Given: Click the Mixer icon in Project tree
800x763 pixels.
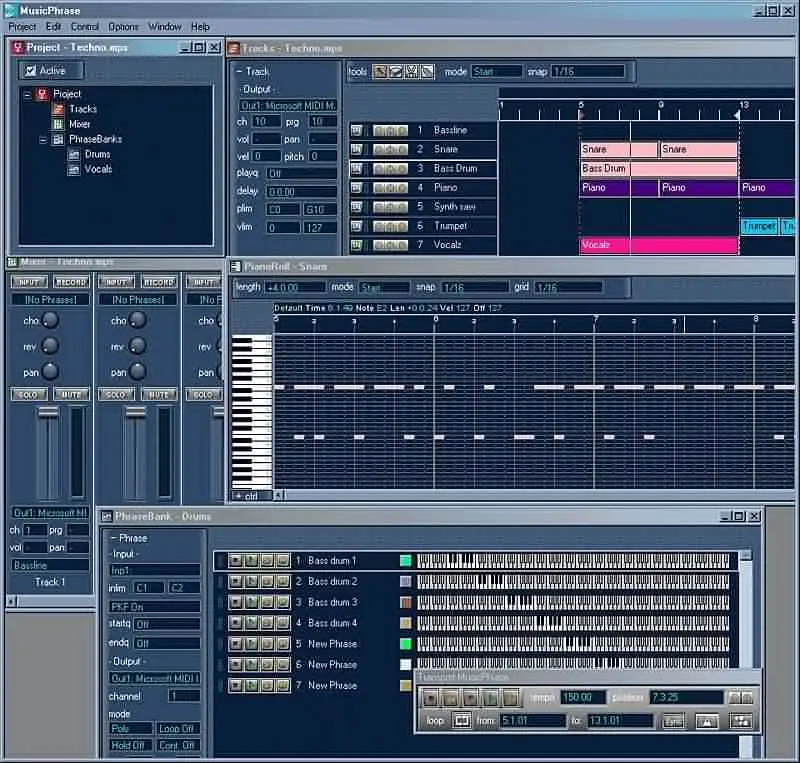Looking at the screenshot, I should pyautogui.click(x=58, y=124).
